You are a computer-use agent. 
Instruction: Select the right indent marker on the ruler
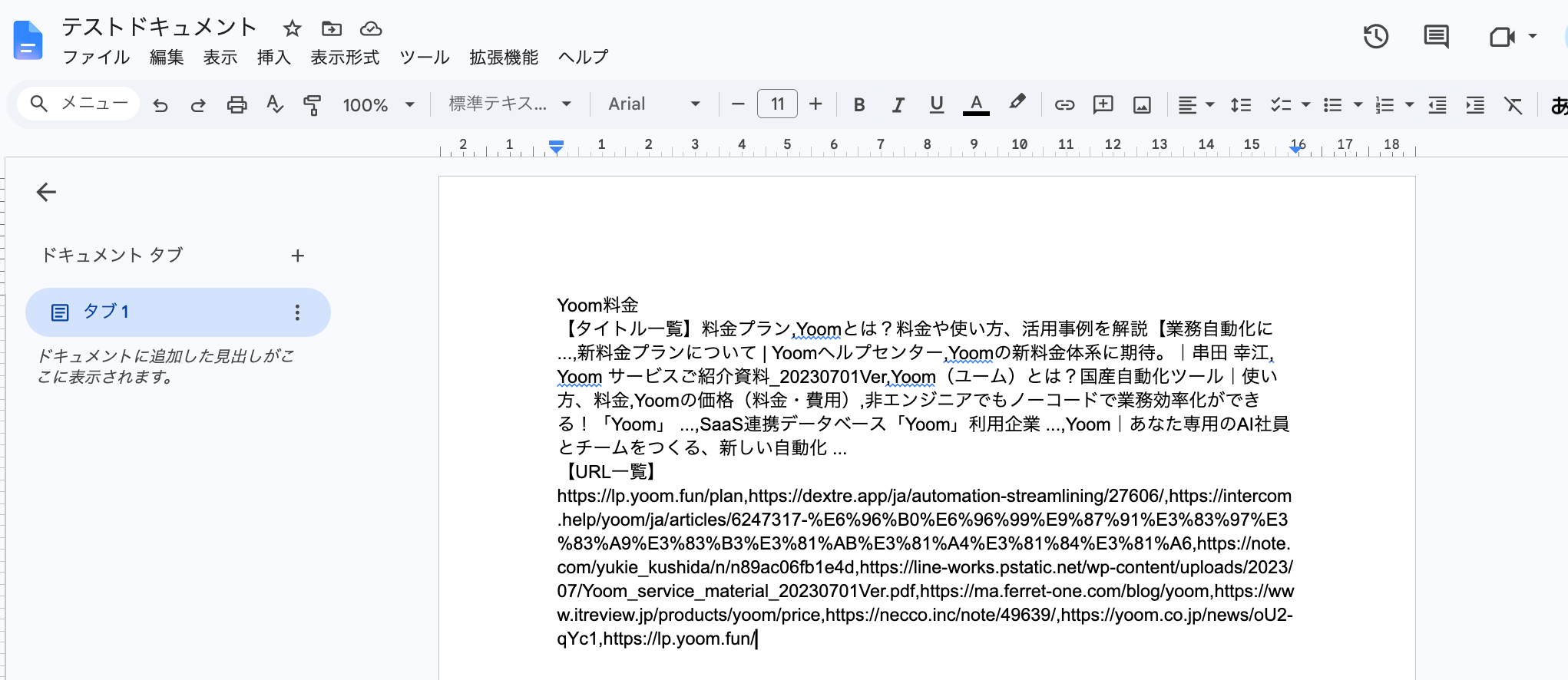(x=1296, y=149)
